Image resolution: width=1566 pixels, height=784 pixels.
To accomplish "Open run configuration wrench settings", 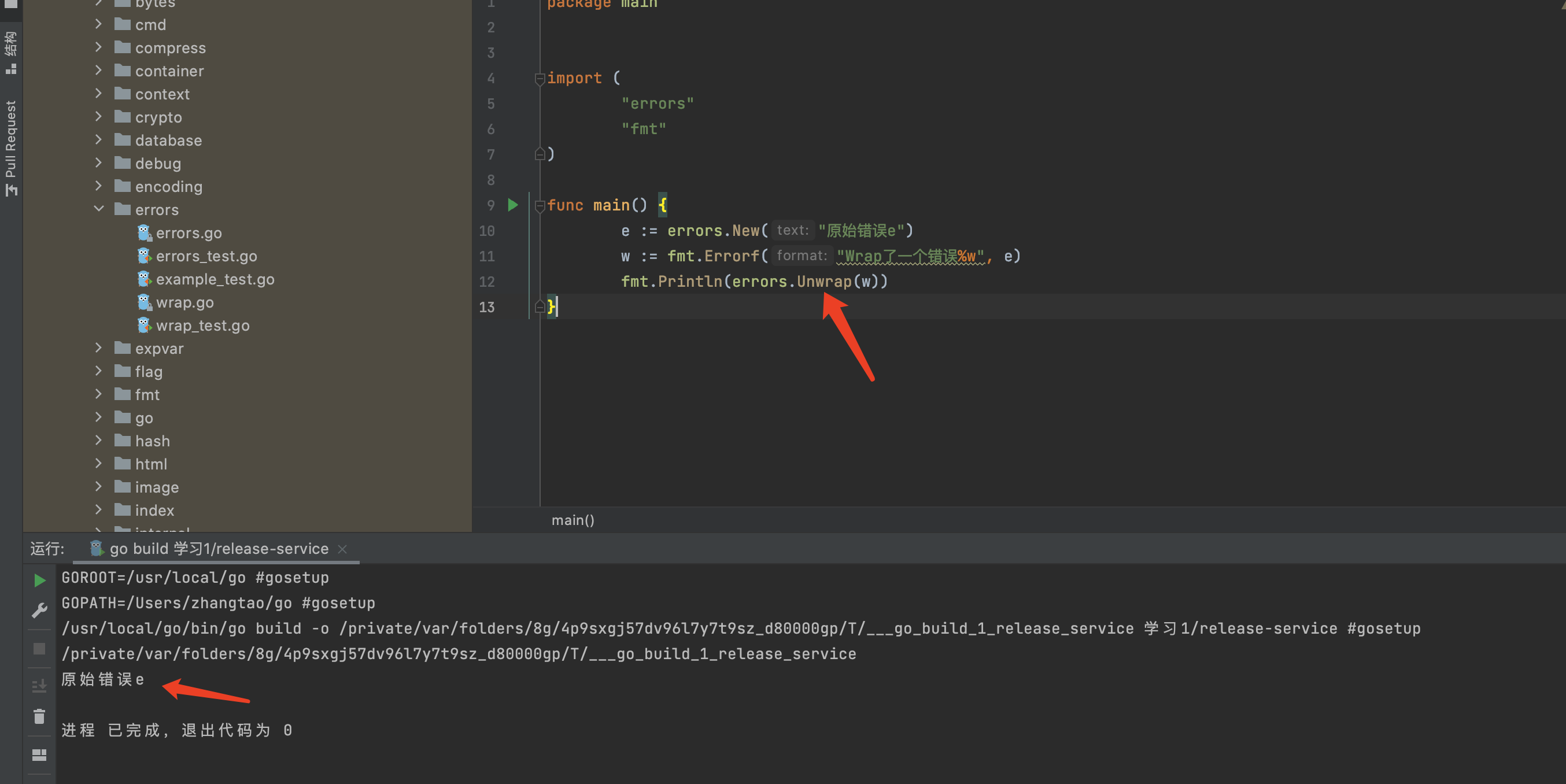I will [39, 610].
